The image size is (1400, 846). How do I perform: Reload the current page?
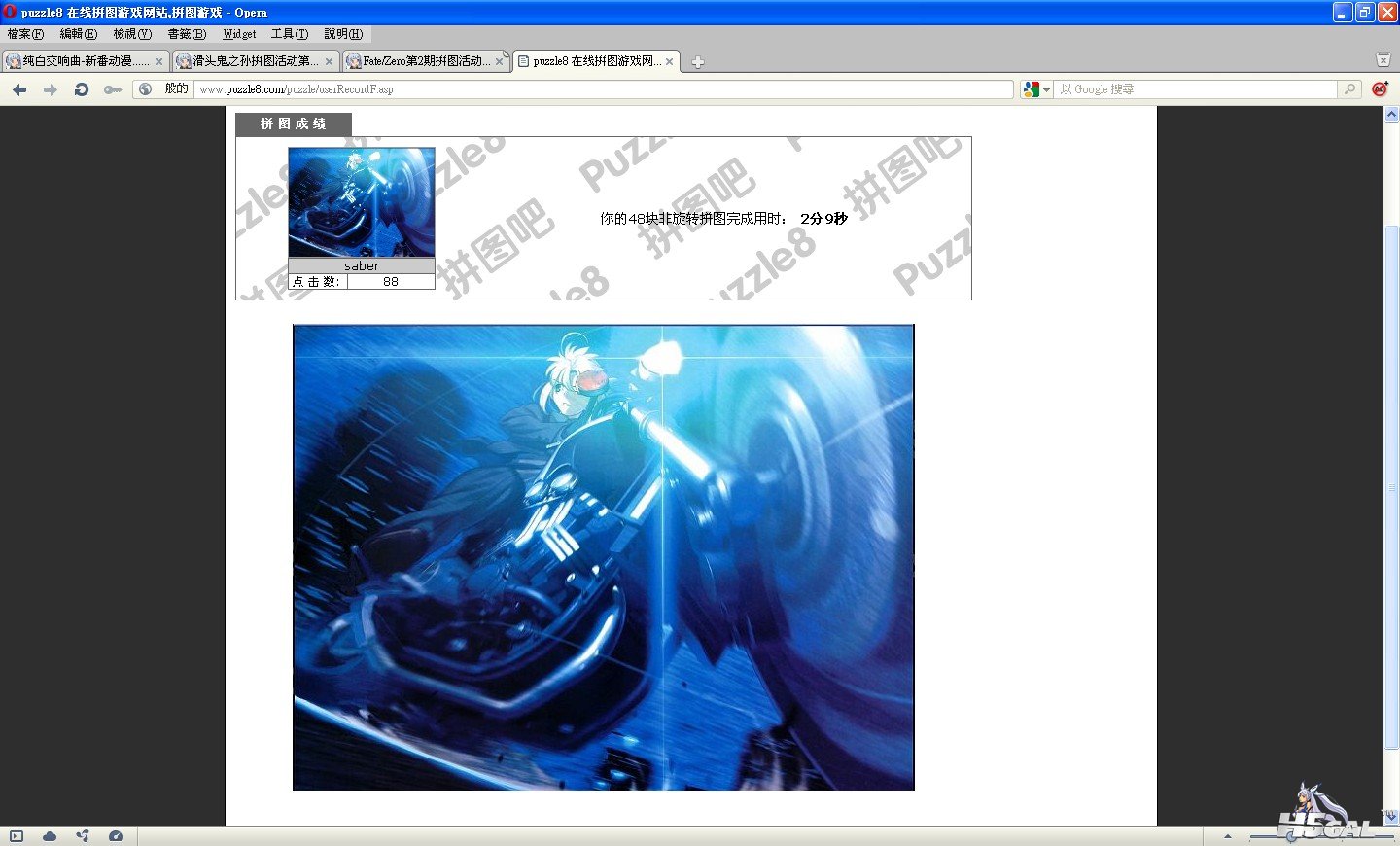click(82, 89)
